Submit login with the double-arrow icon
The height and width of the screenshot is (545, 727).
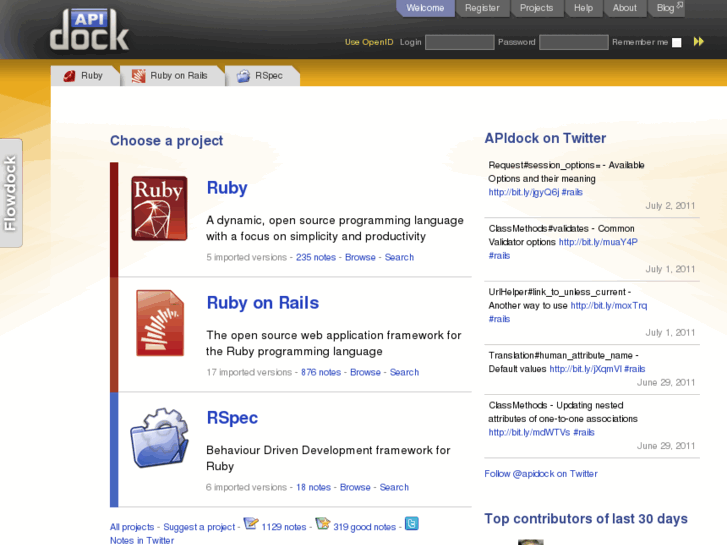698,42
